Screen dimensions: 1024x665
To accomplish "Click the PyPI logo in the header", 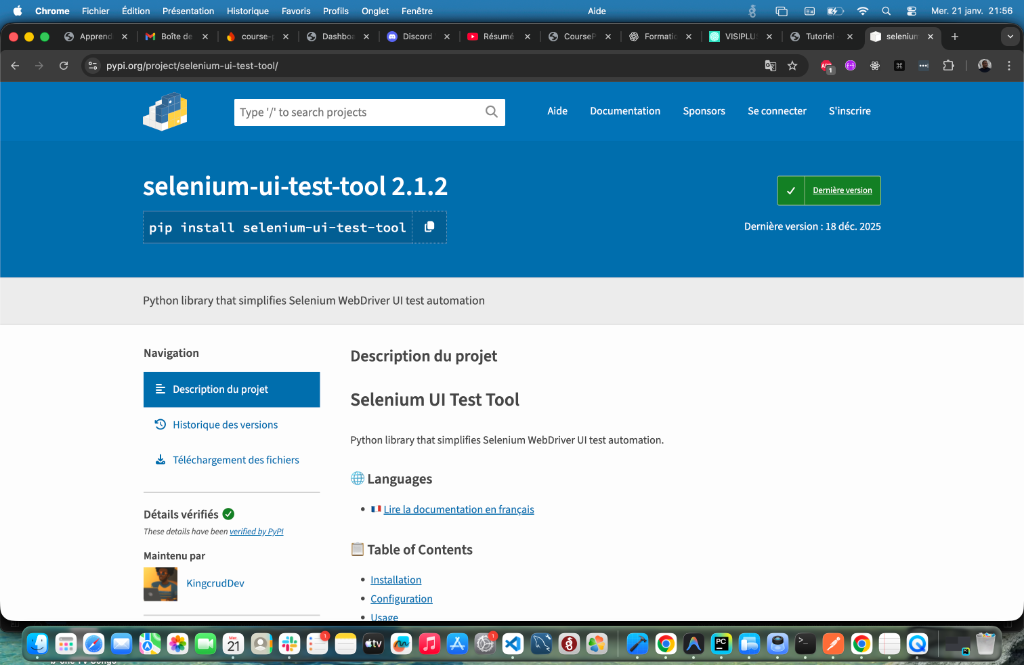I will point(164,111).
